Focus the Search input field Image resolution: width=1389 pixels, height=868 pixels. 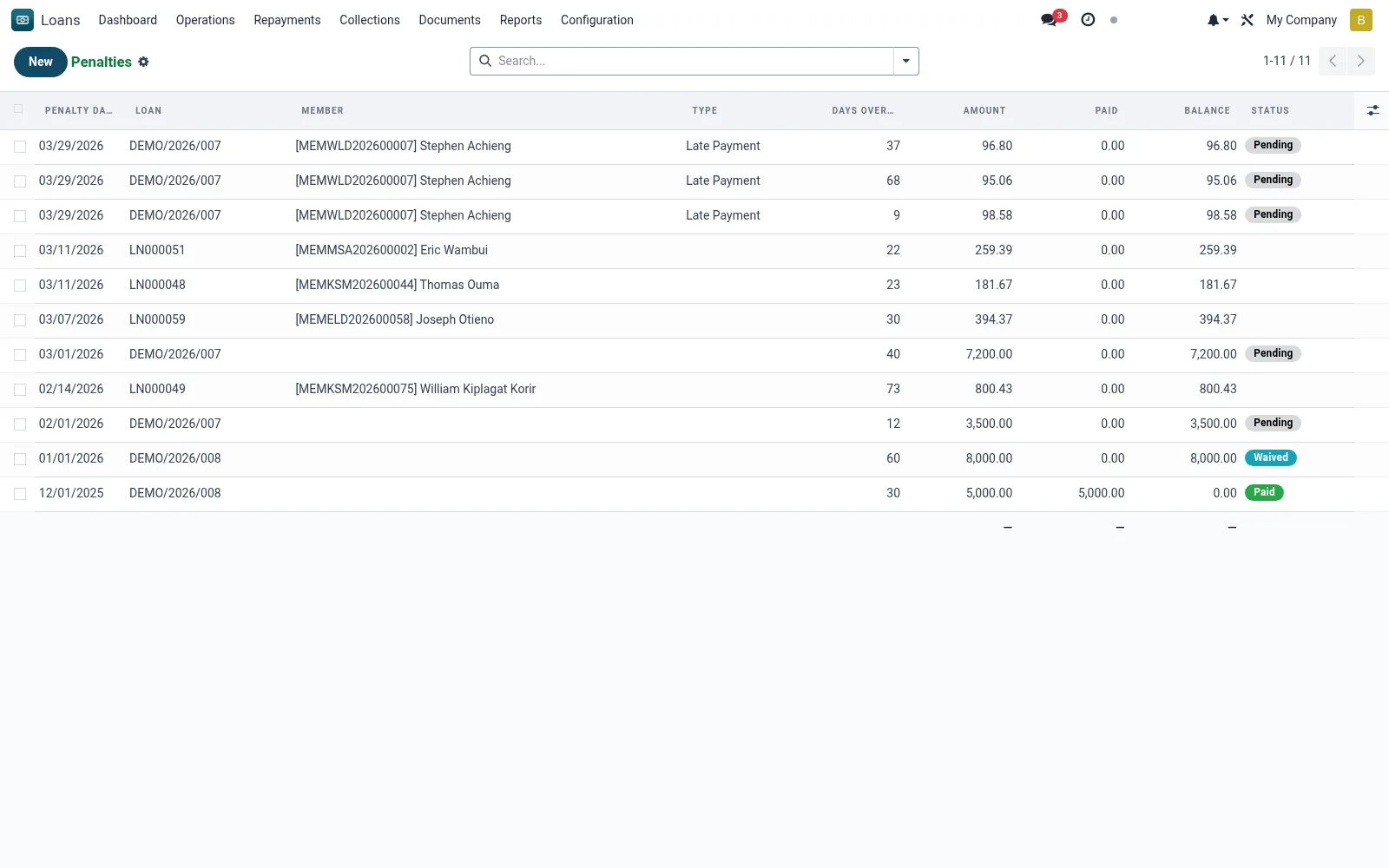pyautogui.click(x=693, y=61)
